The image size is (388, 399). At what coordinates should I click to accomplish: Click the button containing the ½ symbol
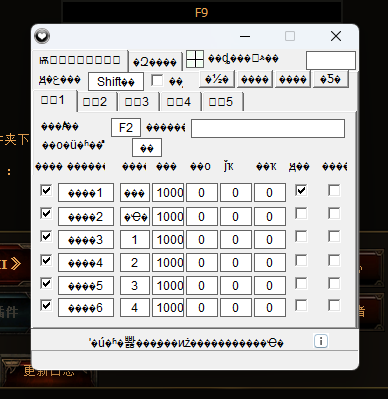tap(217, 79)
